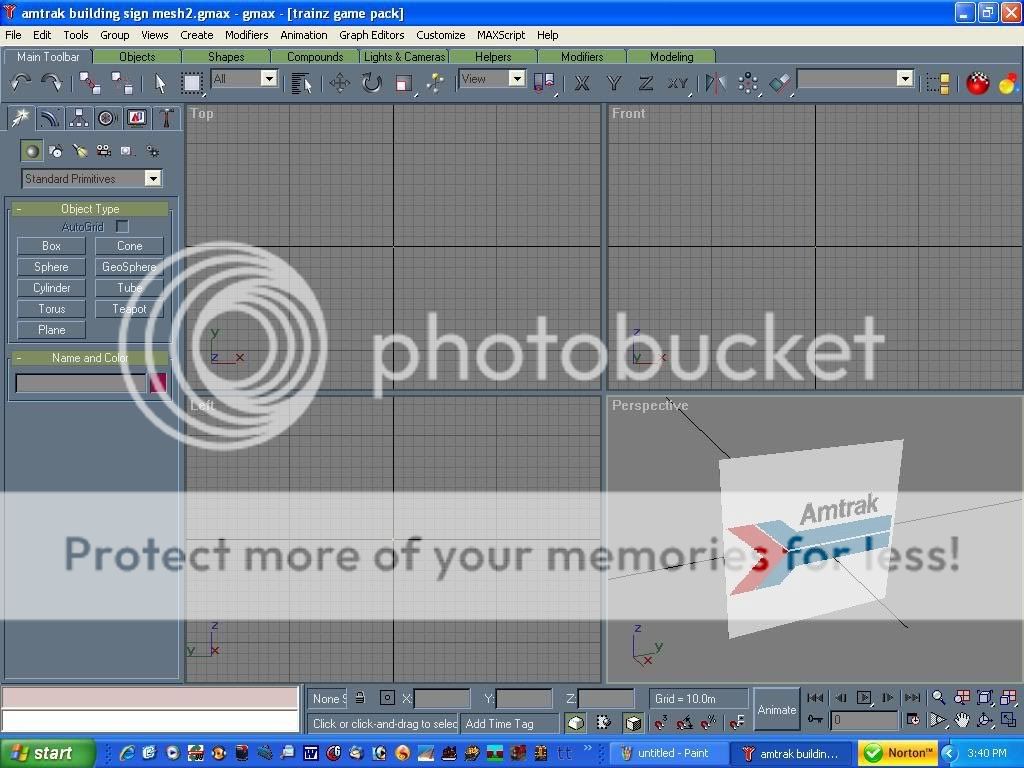The image size is (1024, 768).
Task: Open the Customize menu
Action: (441, 35)
